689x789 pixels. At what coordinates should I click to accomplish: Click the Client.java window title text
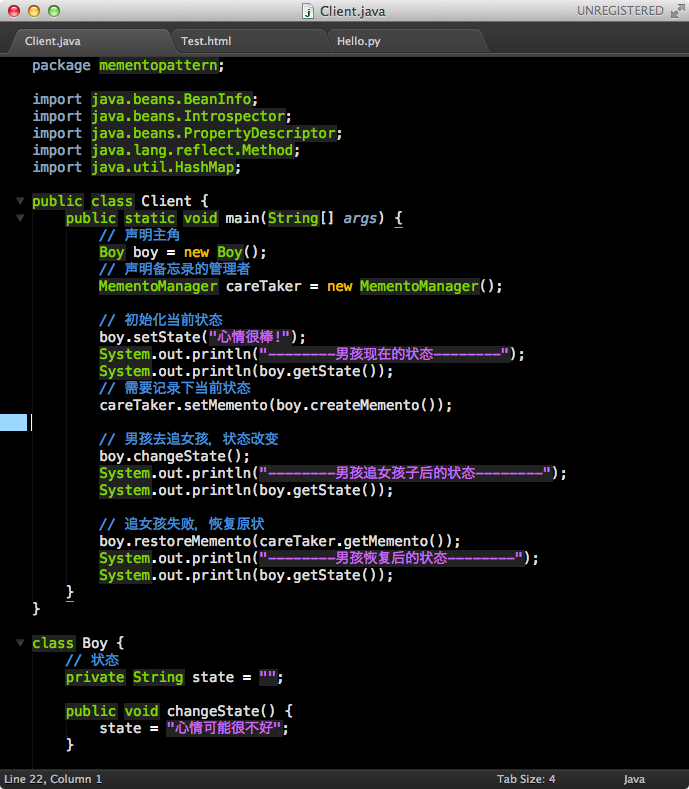(352, 11)
